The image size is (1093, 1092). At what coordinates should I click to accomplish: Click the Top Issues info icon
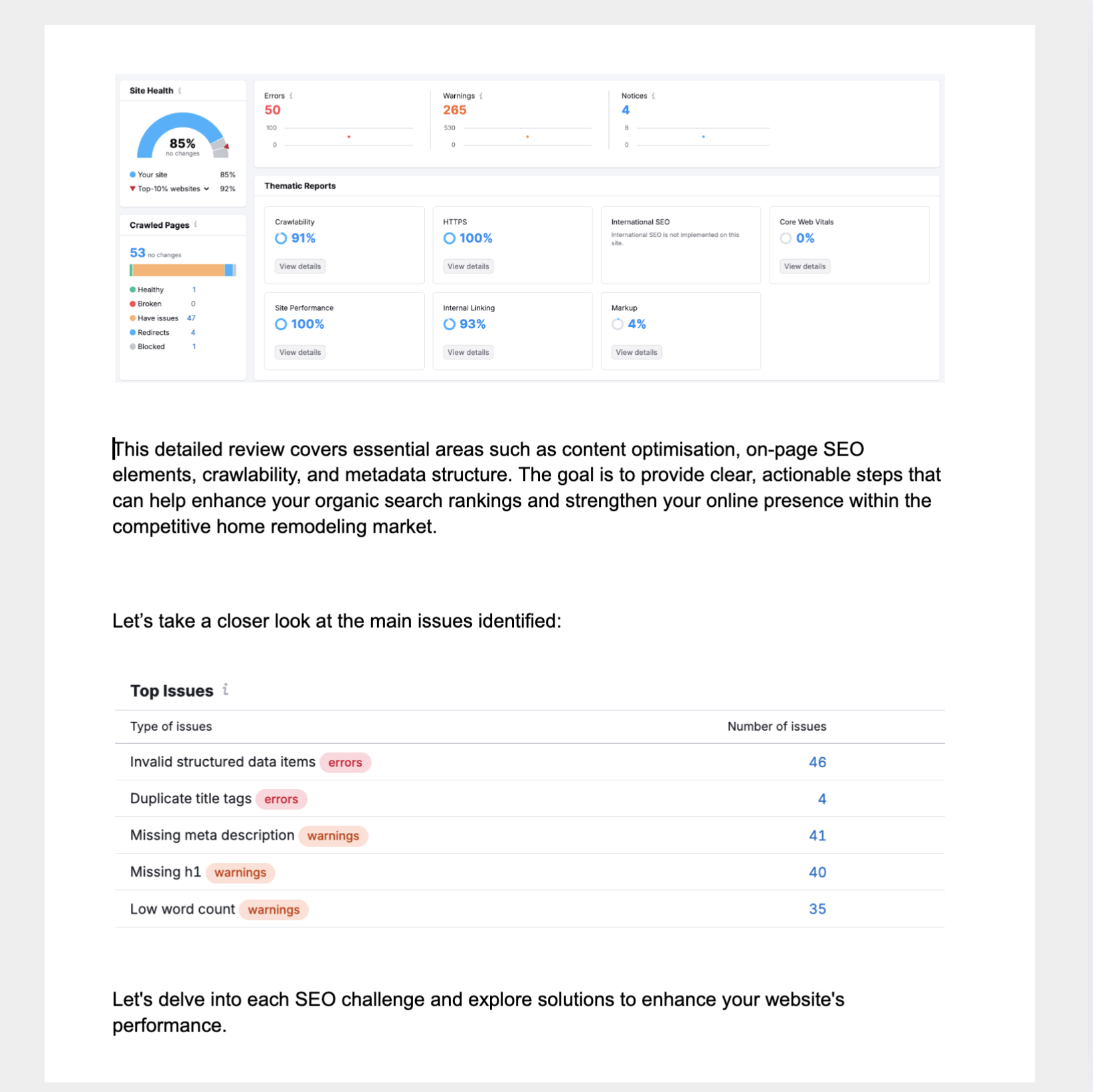(x=226, y=691)
